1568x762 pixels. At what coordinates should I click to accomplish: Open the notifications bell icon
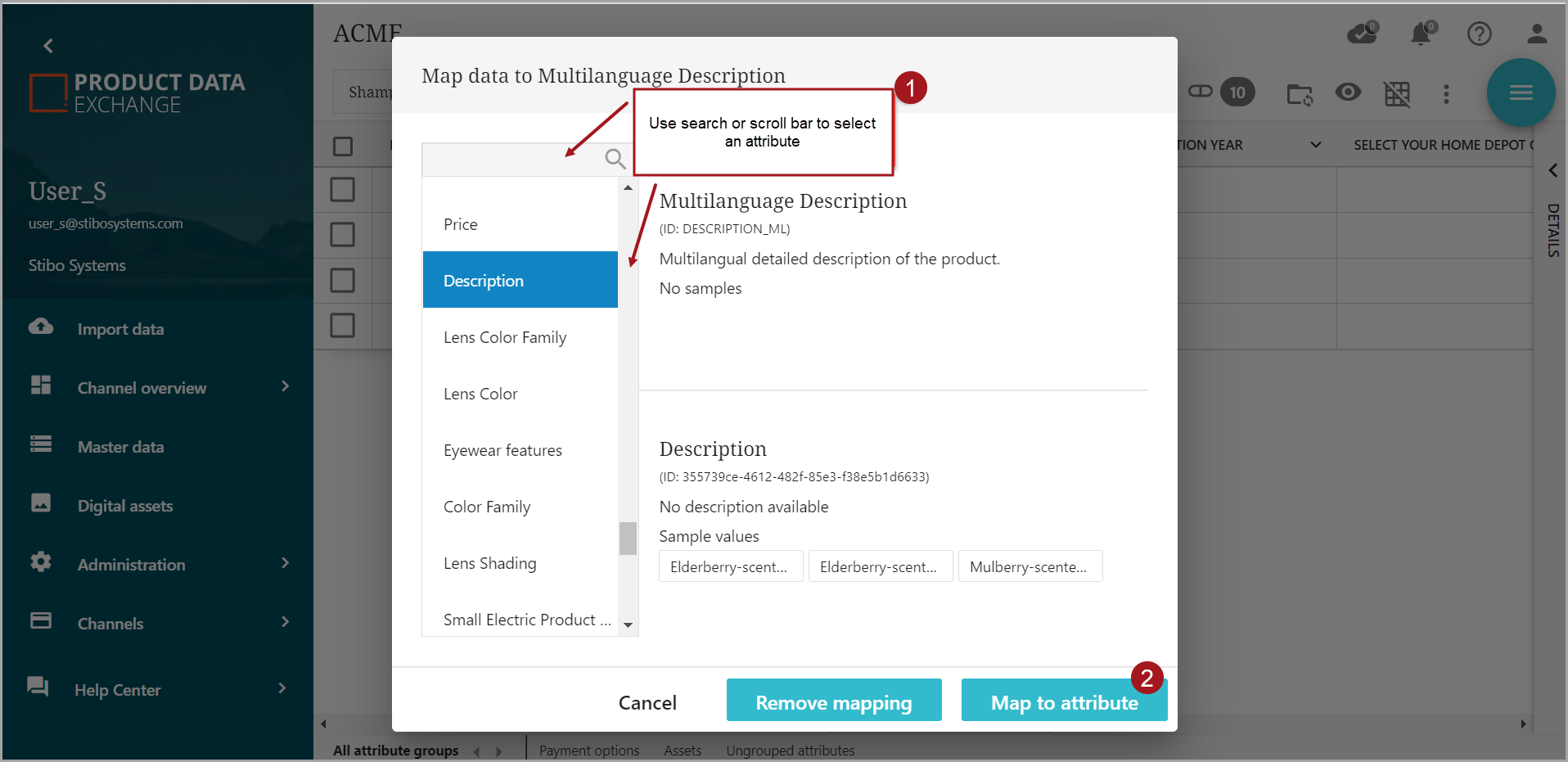[x=1422, y=34]
